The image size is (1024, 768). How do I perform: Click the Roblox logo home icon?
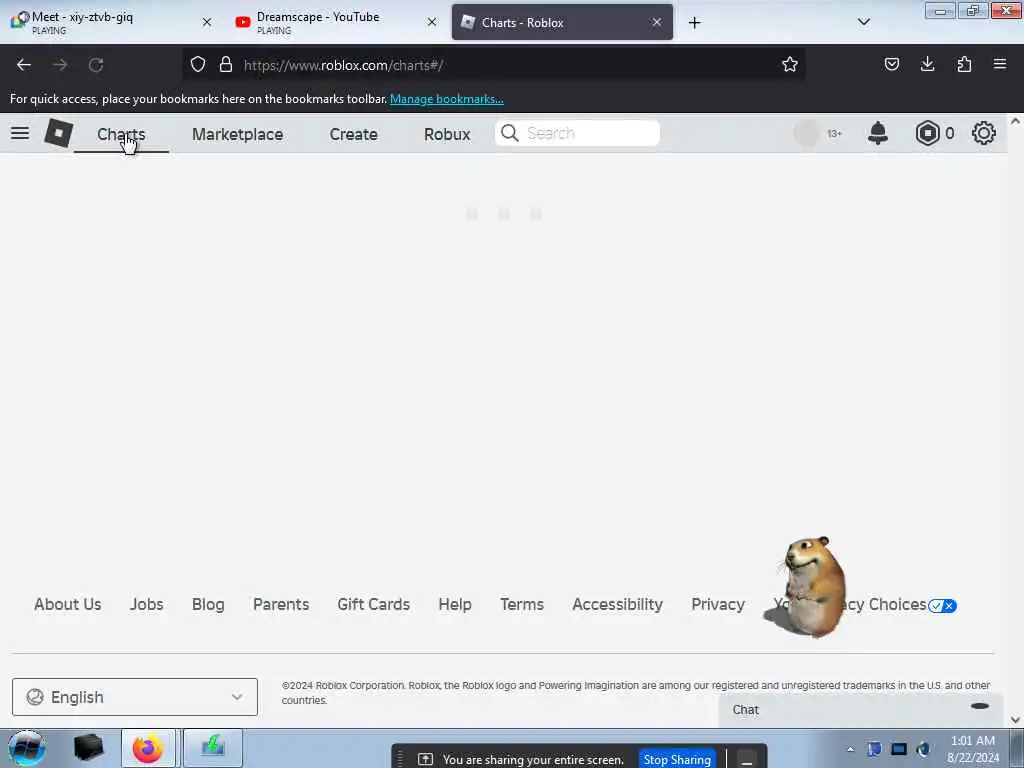coord(58,133)
